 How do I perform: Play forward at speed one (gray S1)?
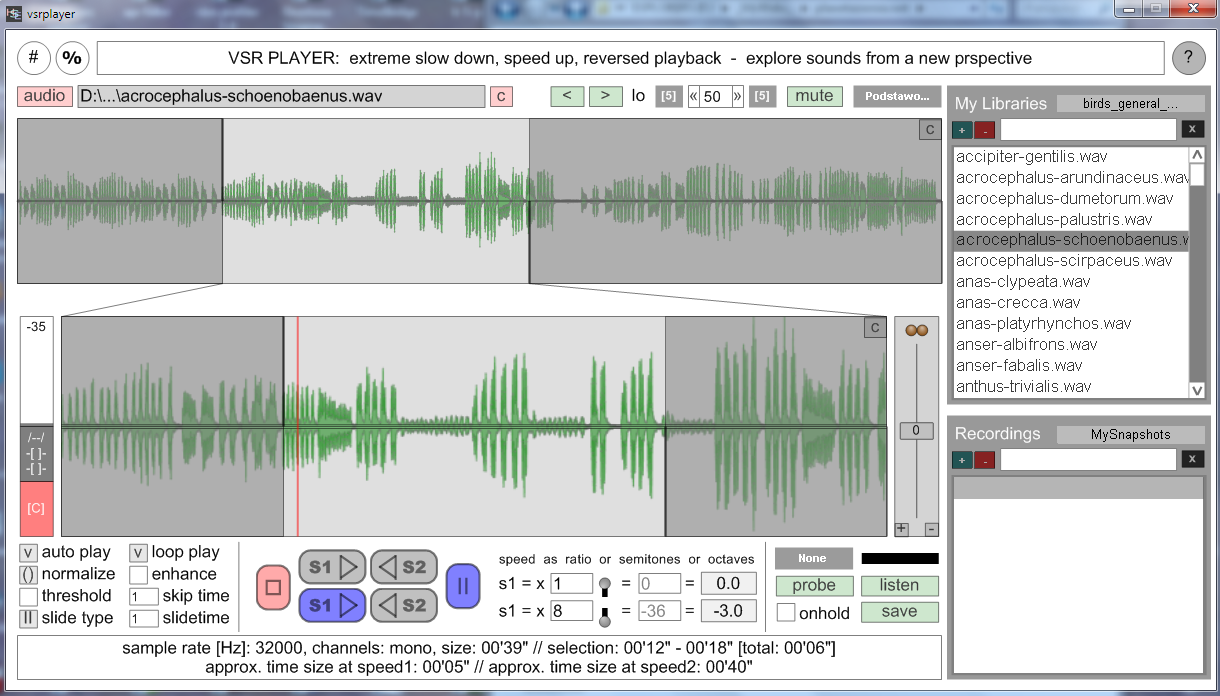pyautogui.click(x=332, y=567)
